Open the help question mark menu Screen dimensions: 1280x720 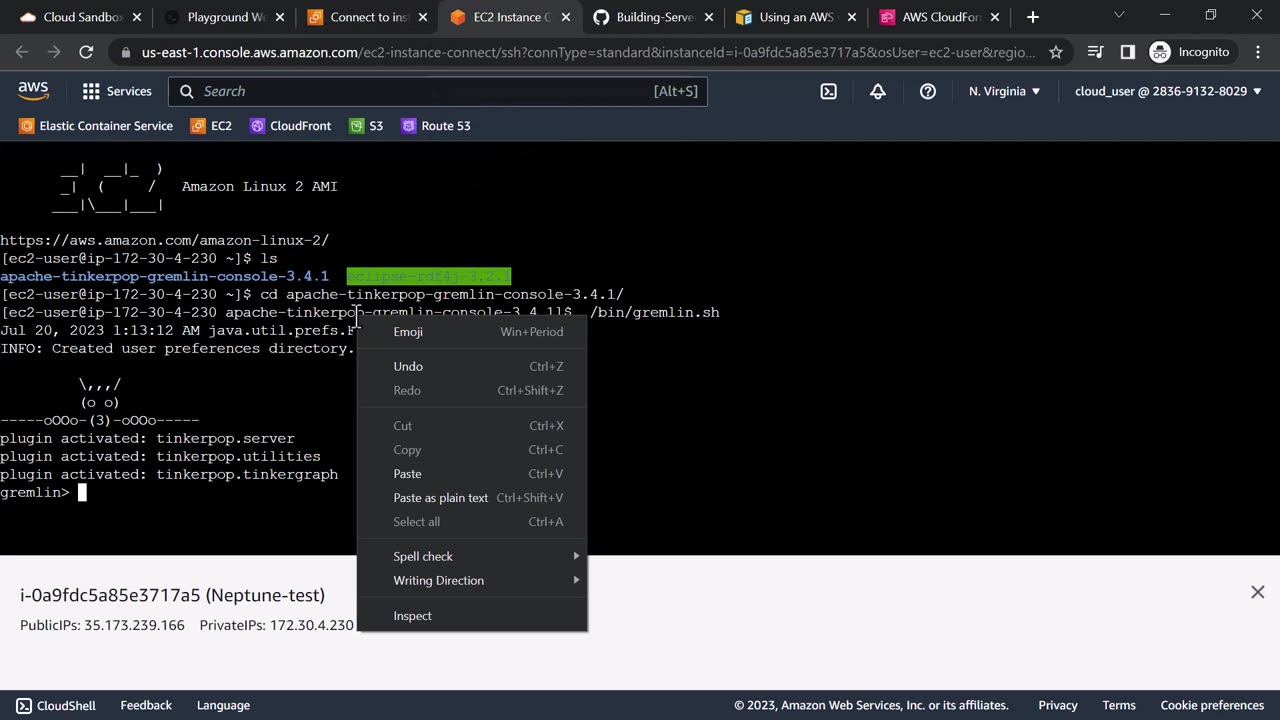click(x=928, y=91)
